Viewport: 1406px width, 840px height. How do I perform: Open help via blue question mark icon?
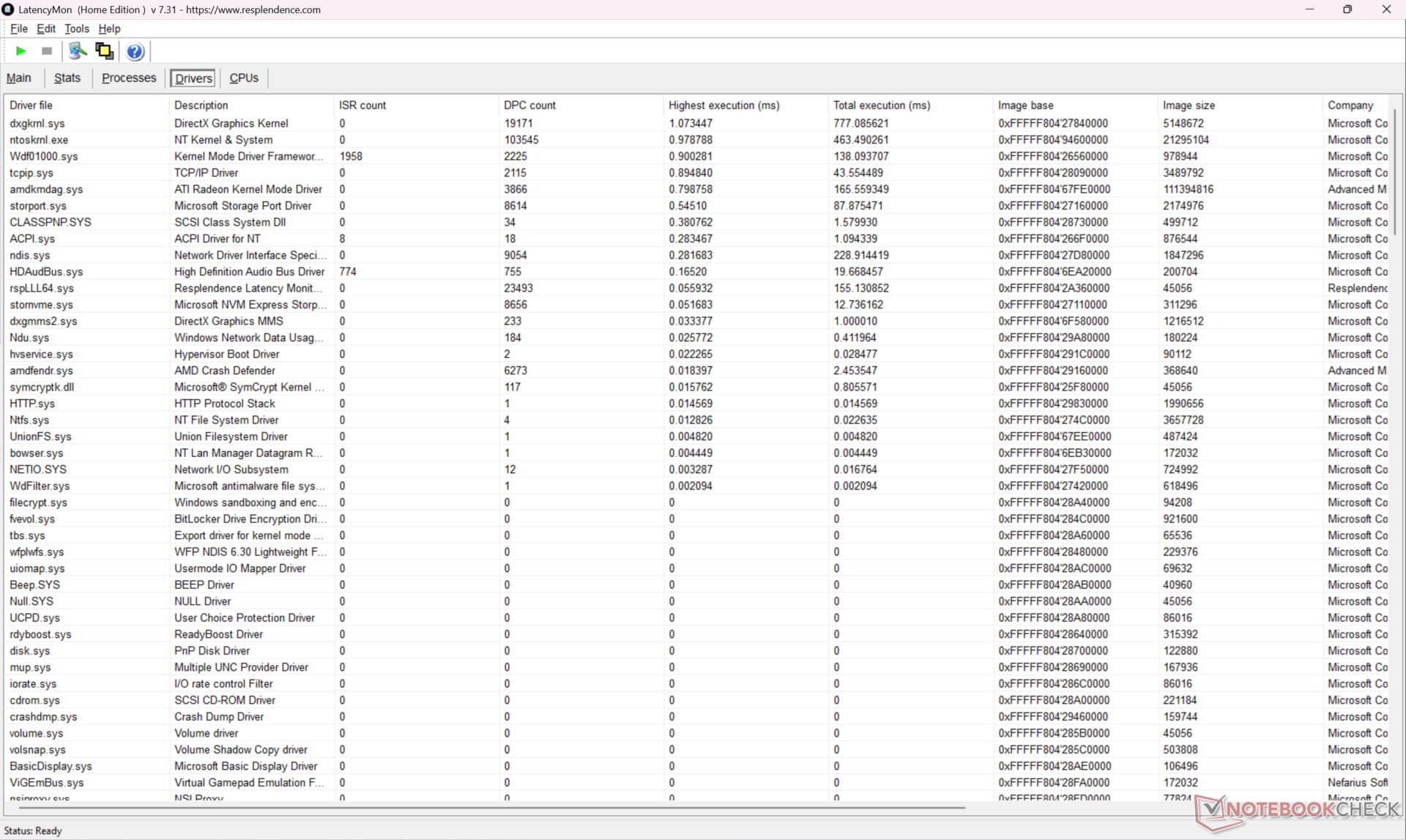pos(135,51)
